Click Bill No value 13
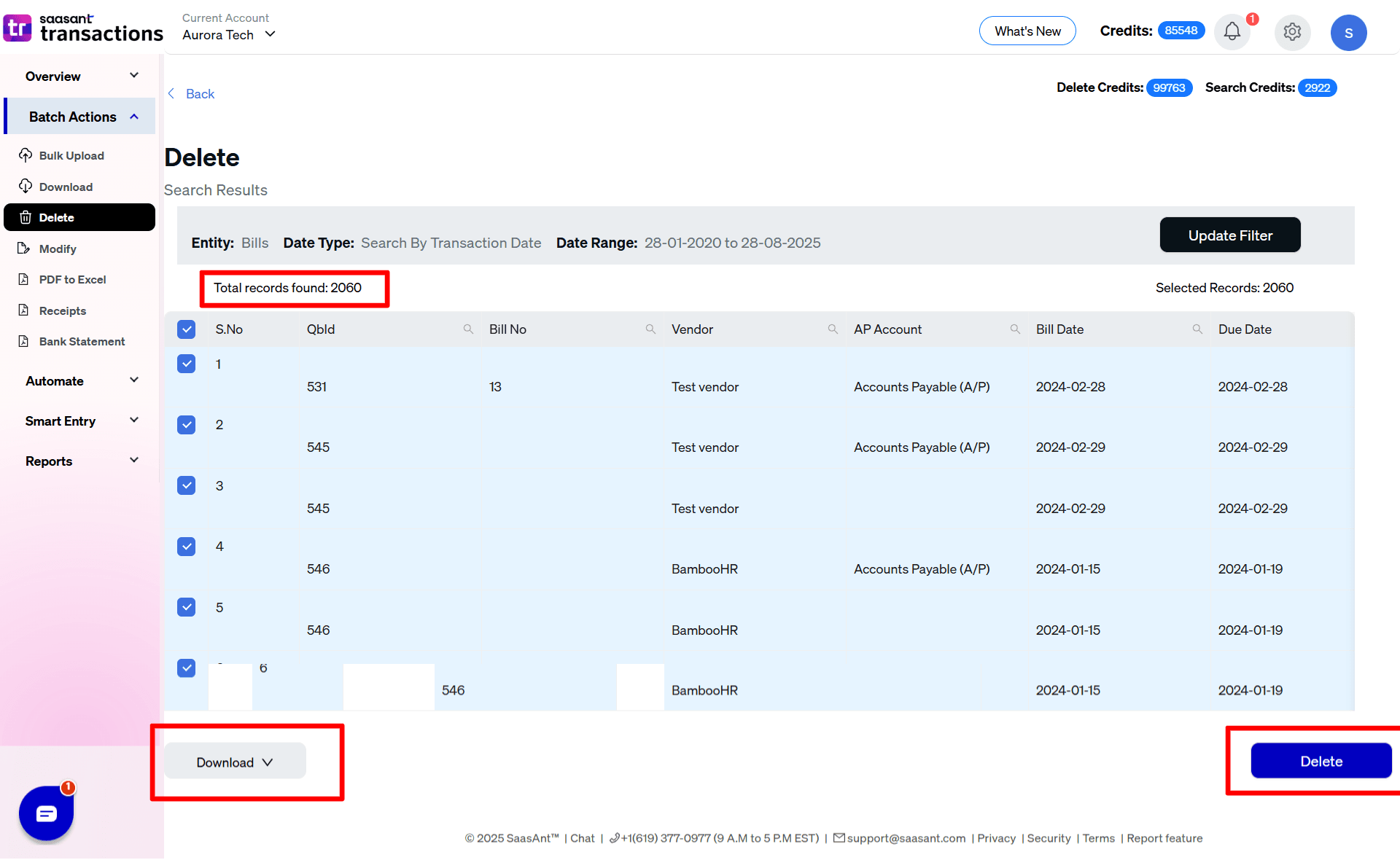The height and width of the screenshot is (860, 1400). pyautogui.click(x=495, y=387)
